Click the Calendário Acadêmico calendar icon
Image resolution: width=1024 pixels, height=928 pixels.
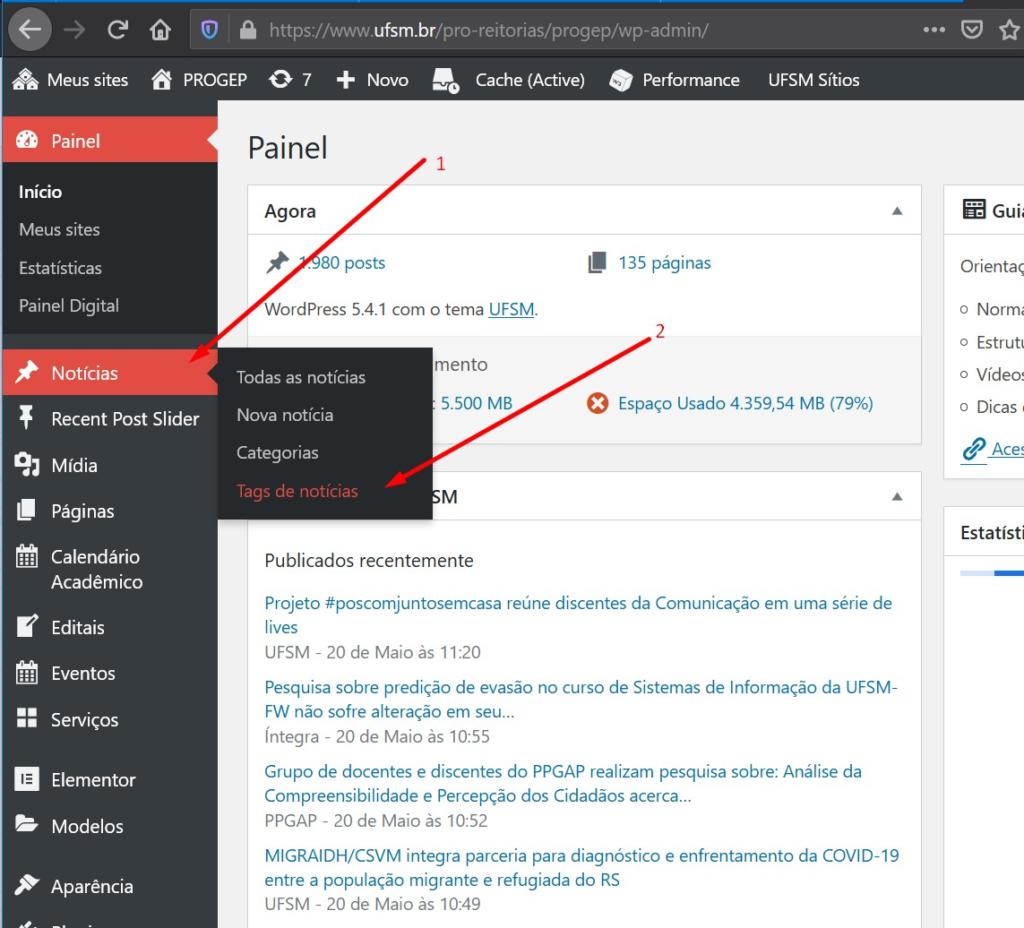tap(27, 557)
